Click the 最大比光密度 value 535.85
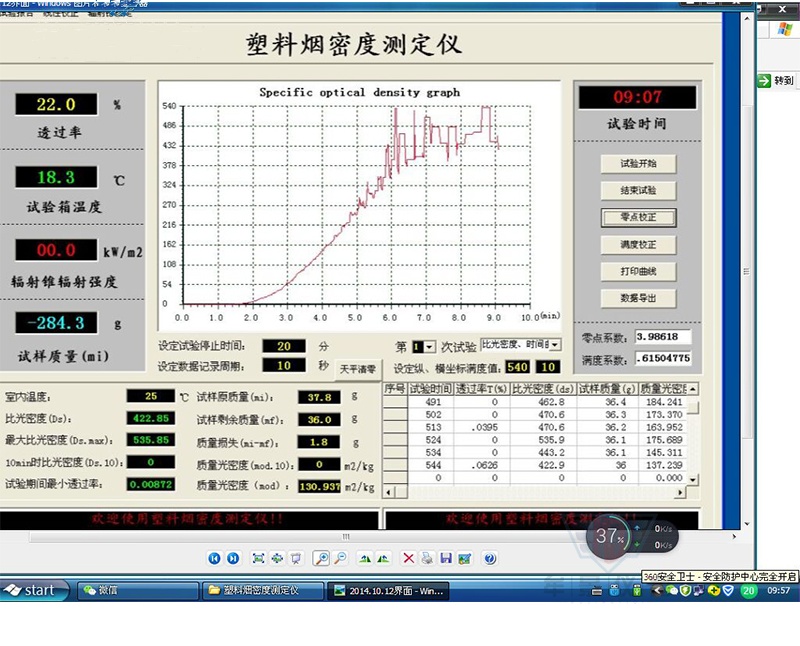The height and width of the screenshot is (646, 800). [x=151, y=440]
